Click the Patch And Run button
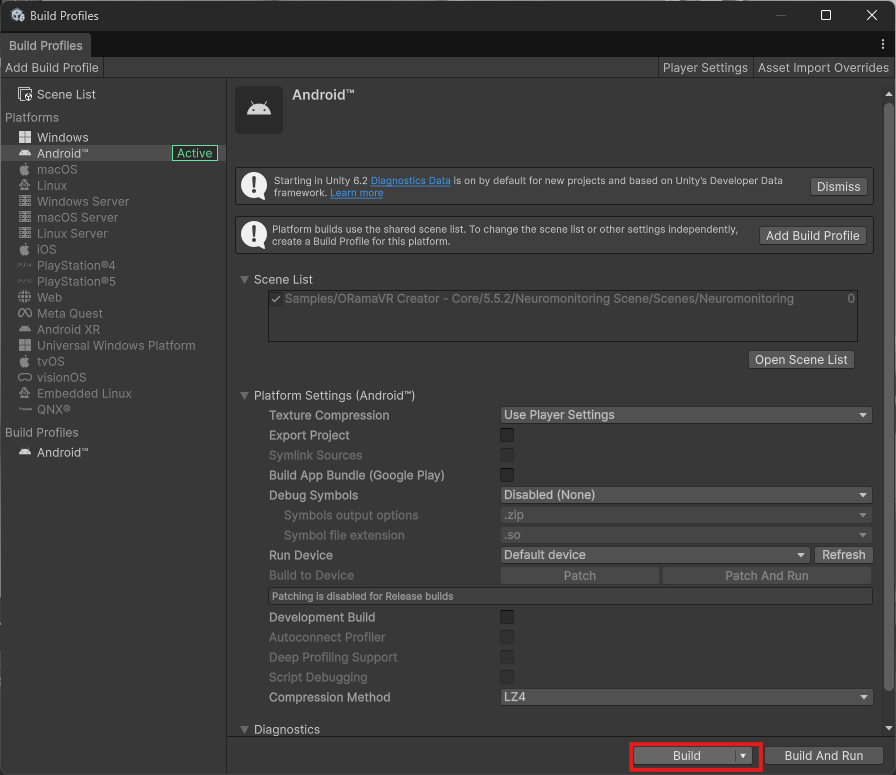Viewport: 896px width, 775px height. pyautogui.click(x=767, y=576)
